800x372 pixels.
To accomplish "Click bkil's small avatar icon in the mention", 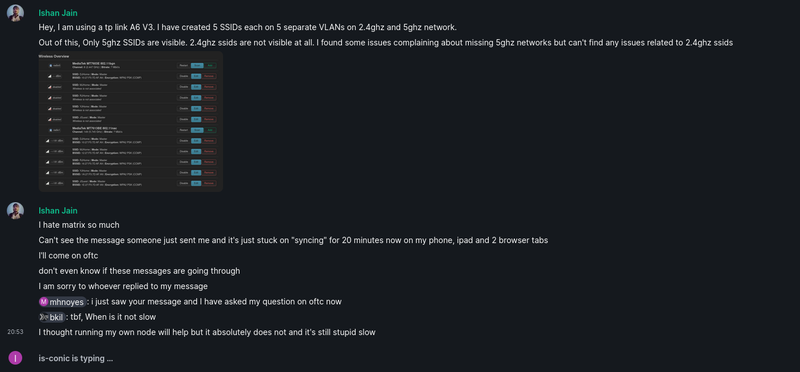I will (44, 317).
